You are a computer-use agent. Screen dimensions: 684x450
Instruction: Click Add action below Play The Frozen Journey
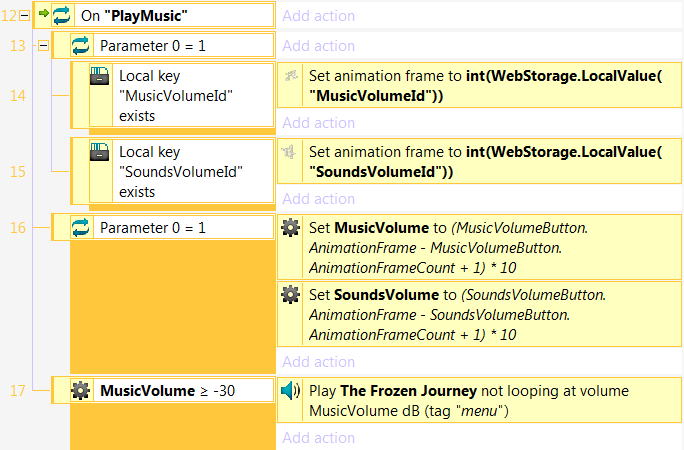coord(318,437)
